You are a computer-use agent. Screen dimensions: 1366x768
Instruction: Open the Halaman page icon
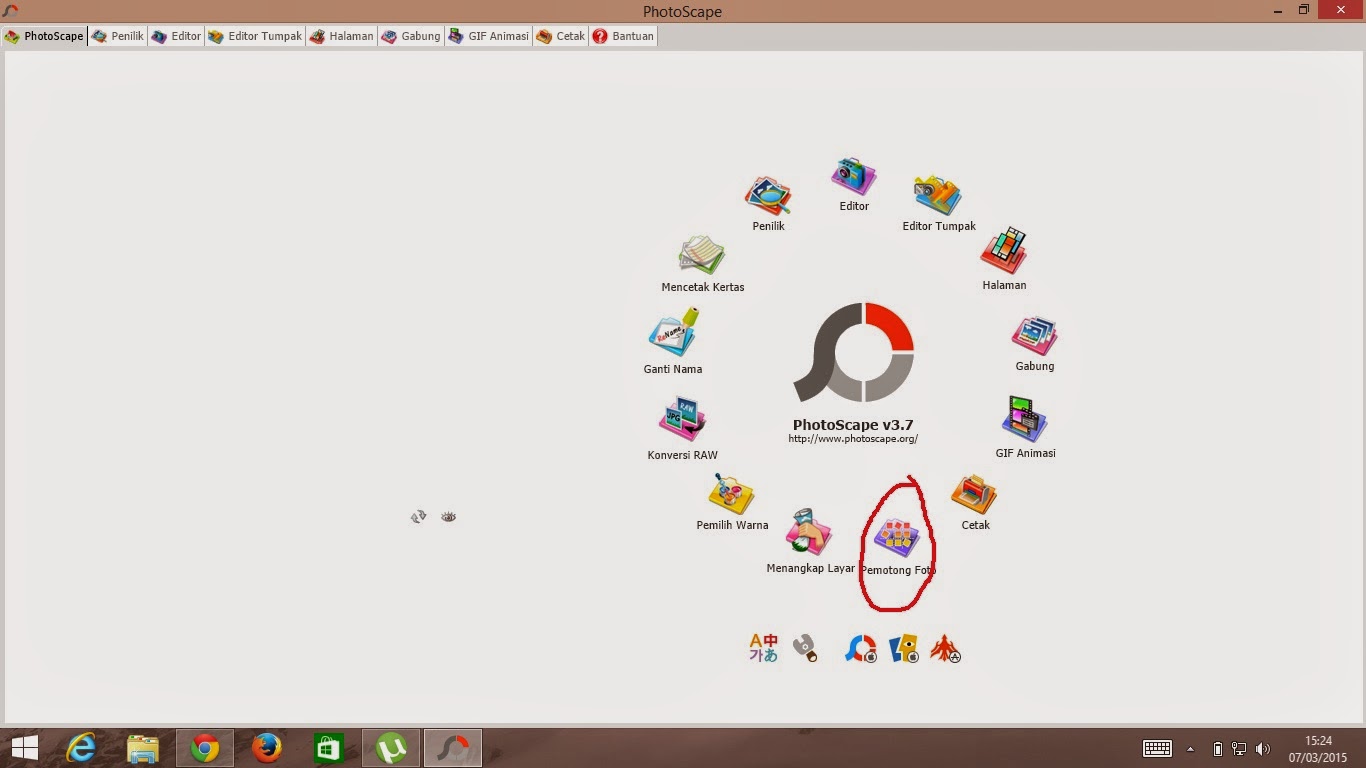point(1004,250)
